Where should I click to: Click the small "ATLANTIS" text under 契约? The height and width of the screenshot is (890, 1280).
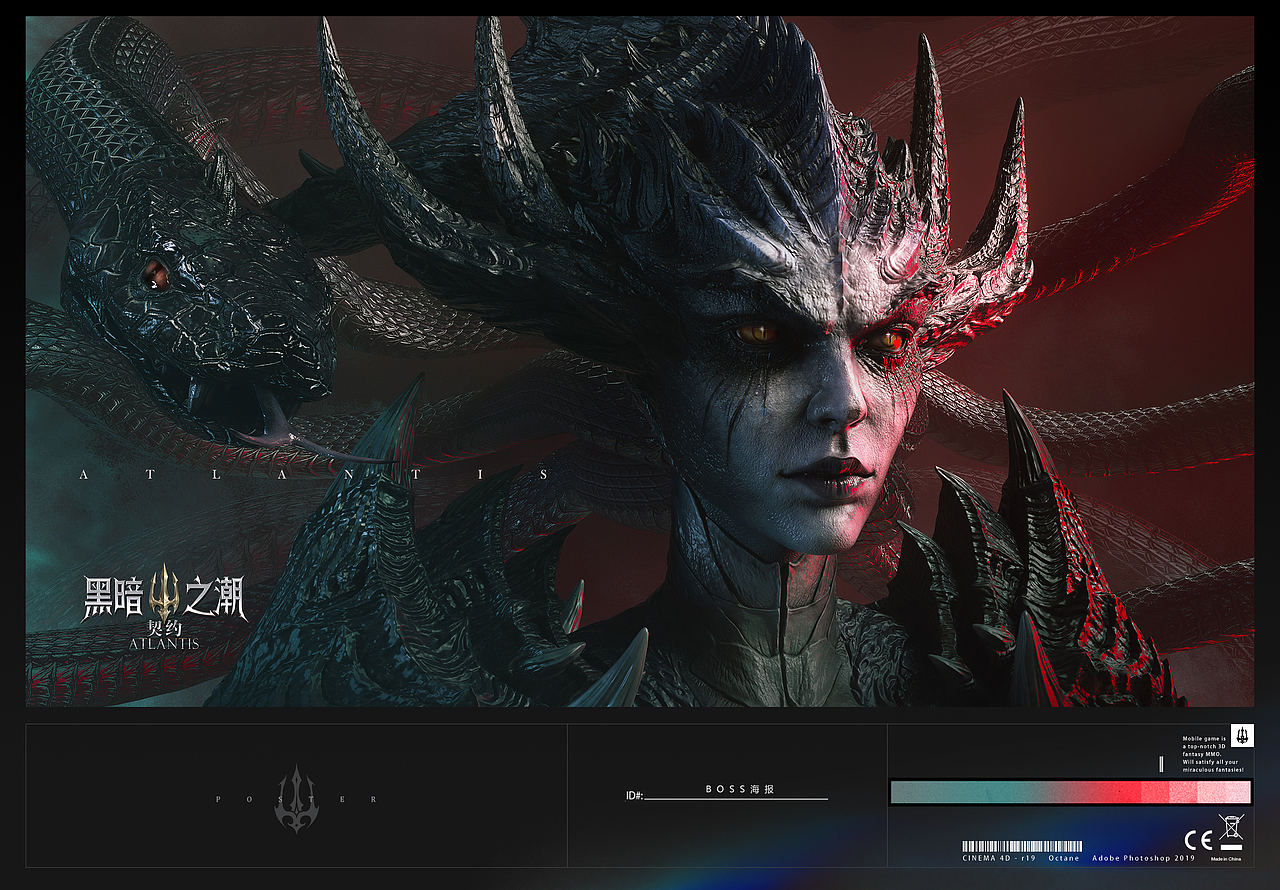point(163,643)
